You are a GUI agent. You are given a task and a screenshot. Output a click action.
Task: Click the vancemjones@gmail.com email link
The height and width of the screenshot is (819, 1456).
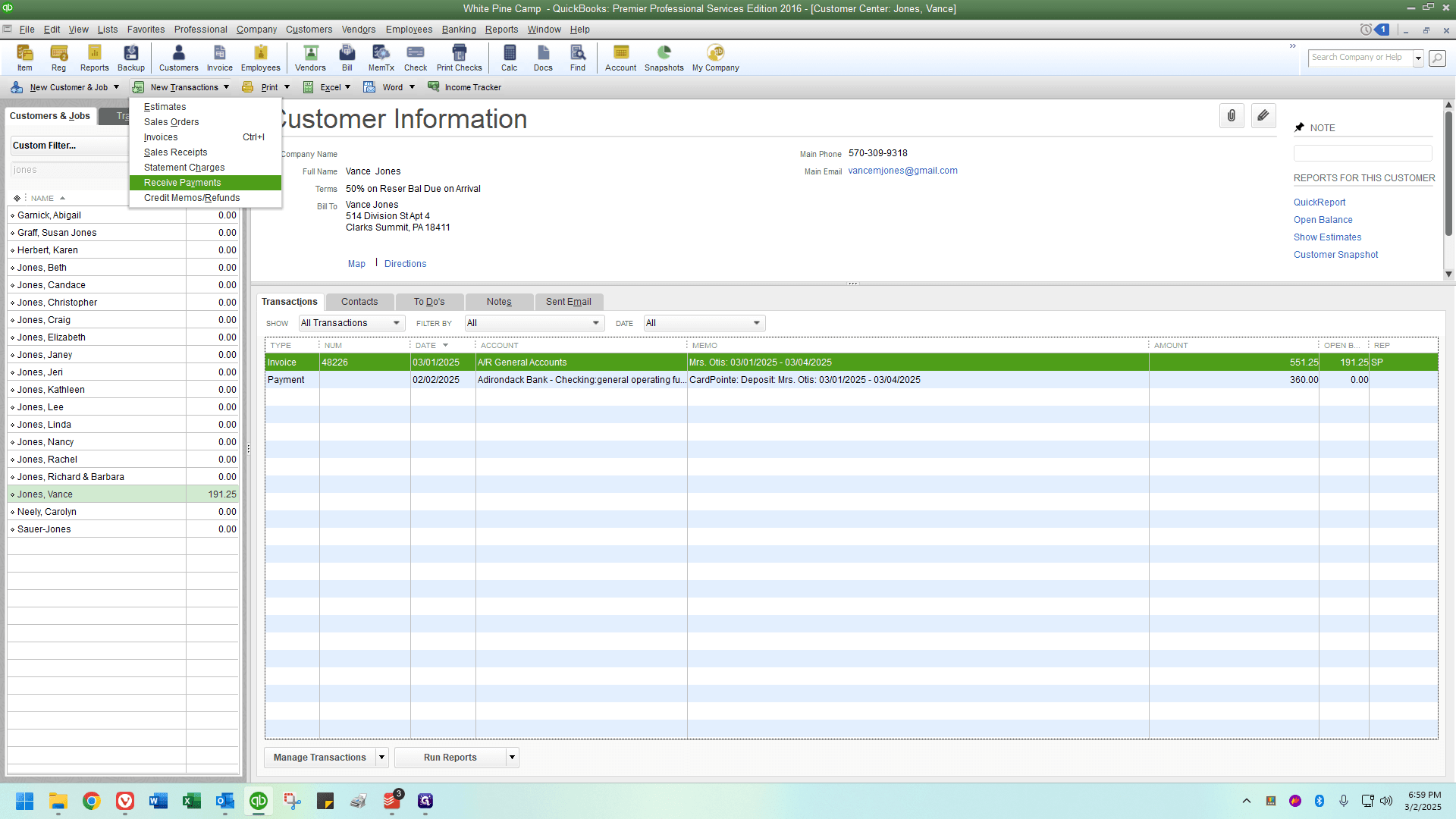(902, 171)
